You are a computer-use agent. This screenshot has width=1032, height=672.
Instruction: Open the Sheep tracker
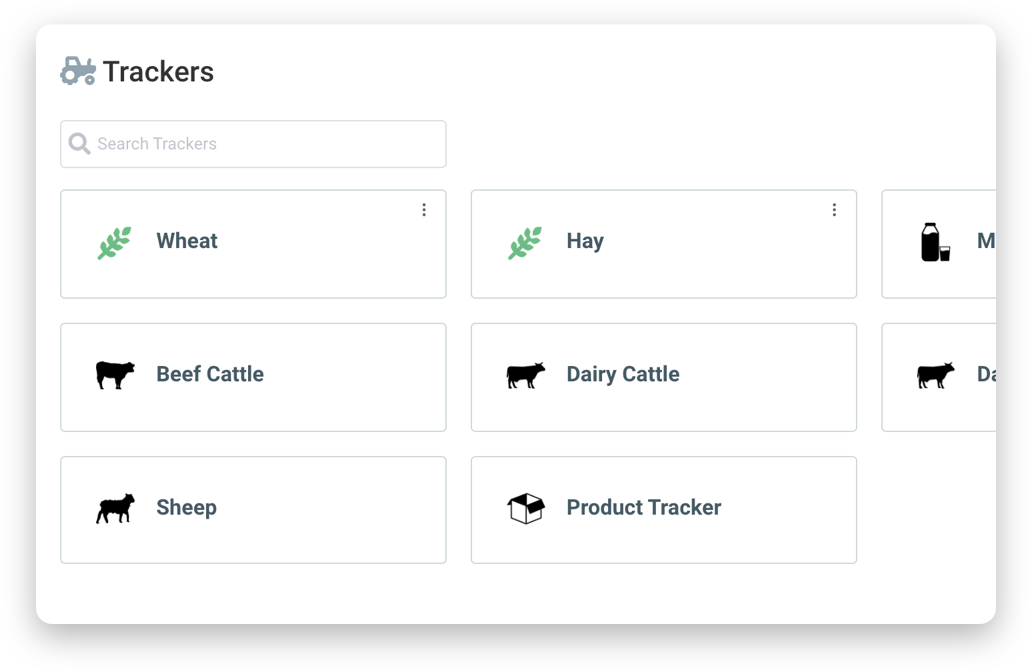coord(253,510)
